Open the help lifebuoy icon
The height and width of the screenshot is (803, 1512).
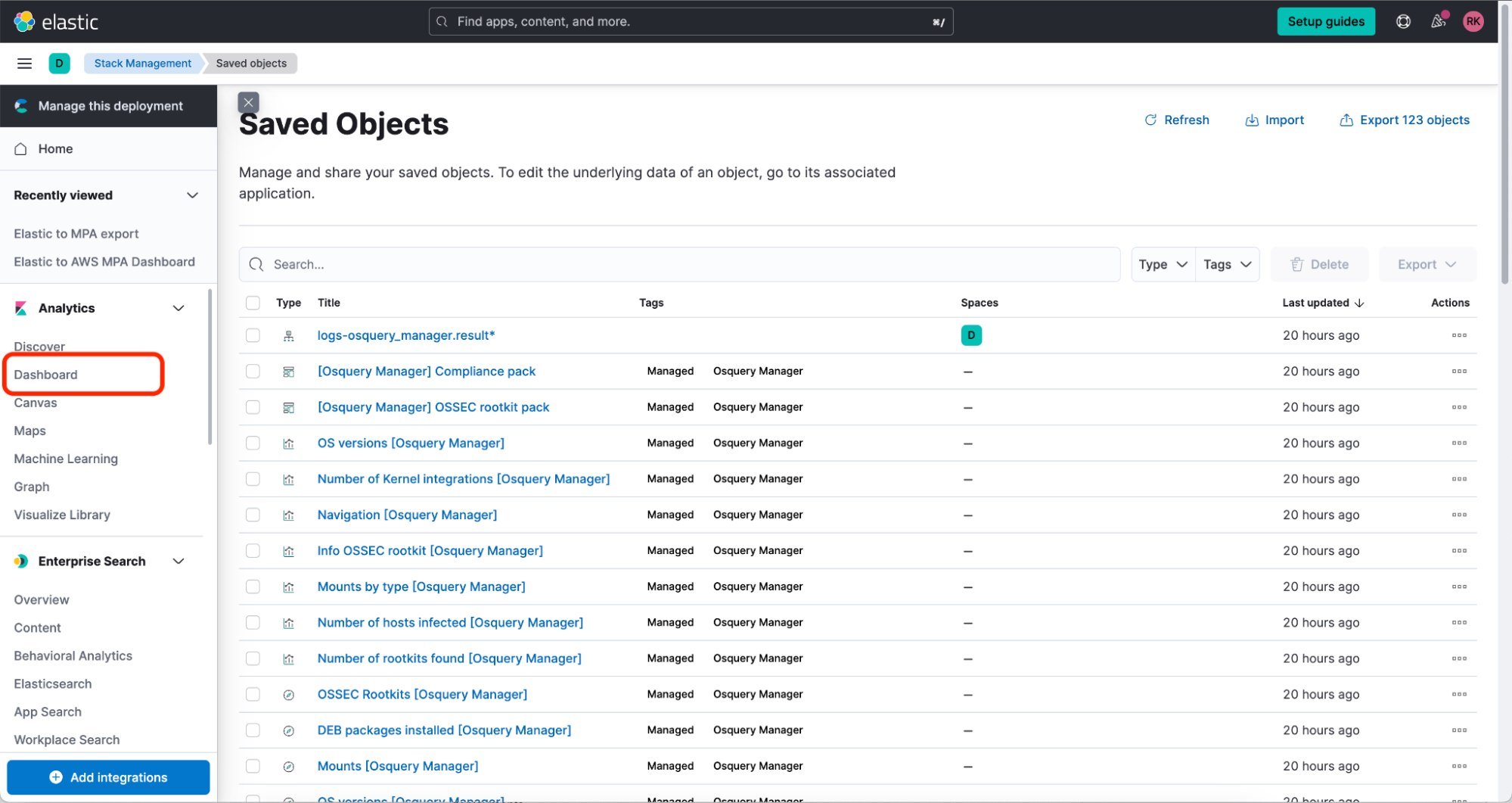point(1403,22)
